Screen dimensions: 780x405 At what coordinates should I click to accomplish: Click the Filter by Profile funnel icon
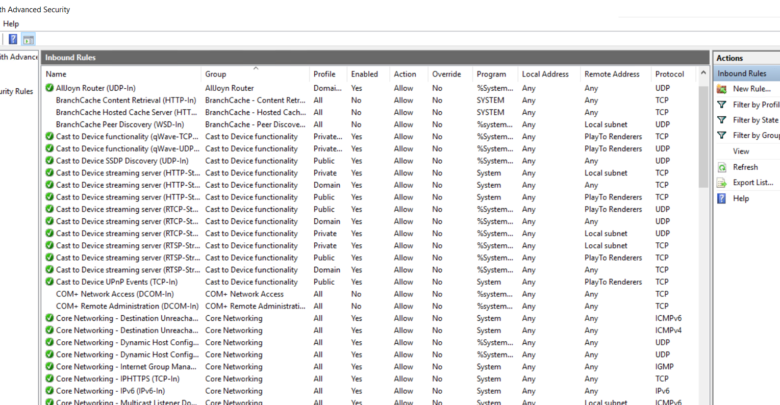722,104
